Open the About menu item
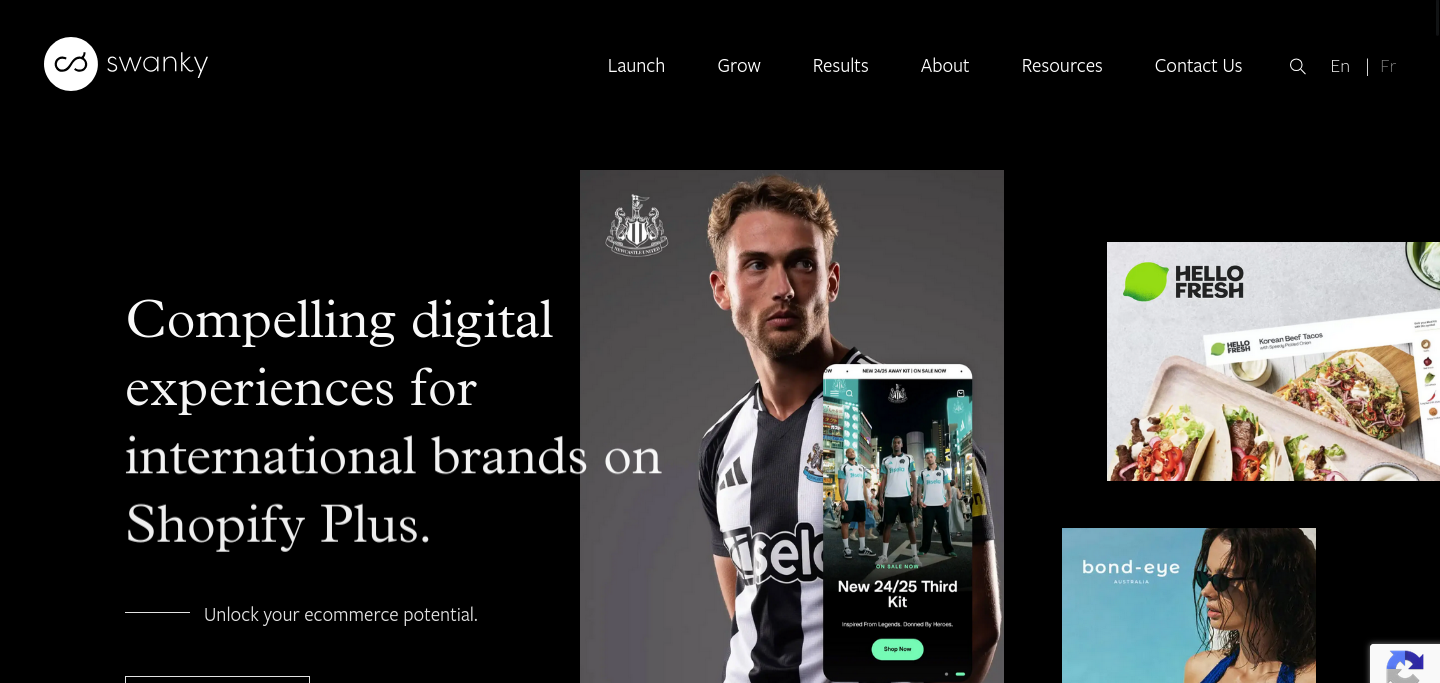Image resolution: width=1440 pixels, height=683 pixels. [x=945, y=66]
